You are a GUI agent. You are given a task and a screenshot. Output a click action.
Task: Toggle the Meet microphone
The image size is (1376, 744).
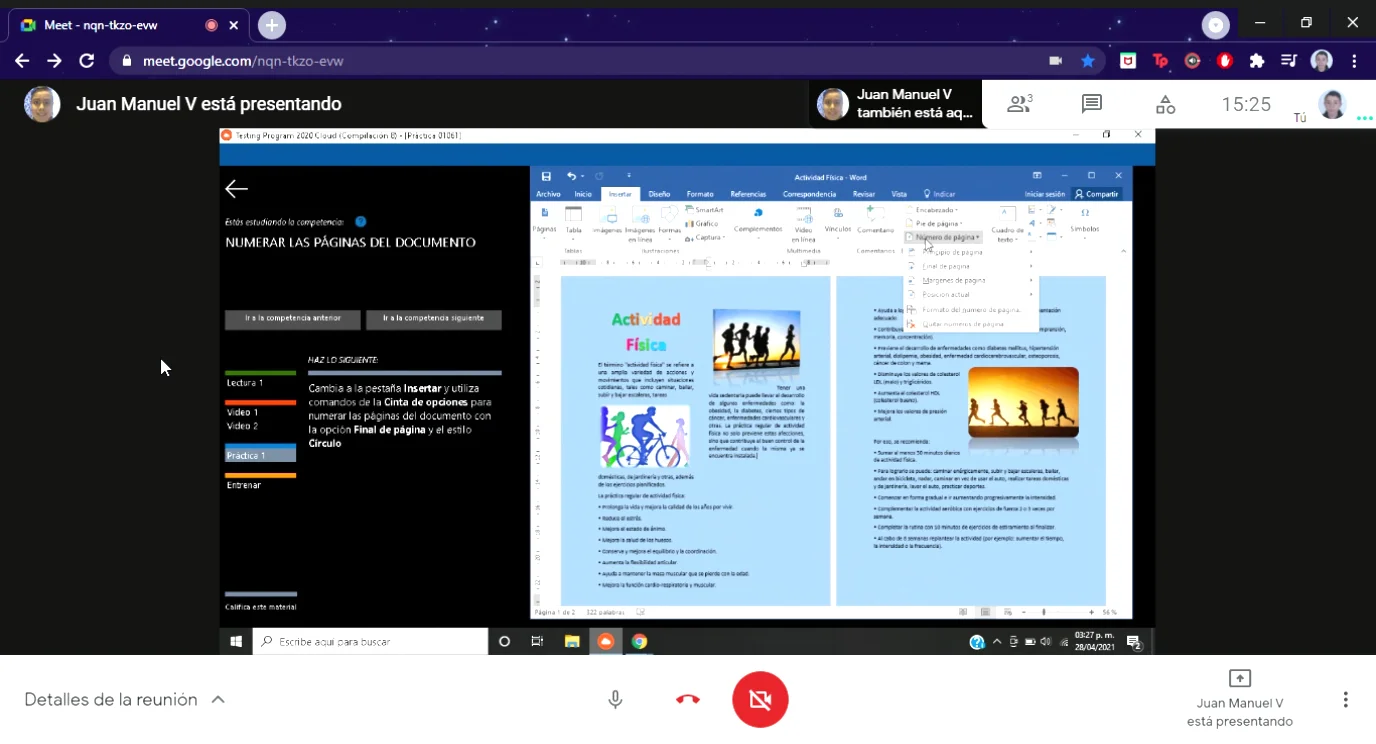(615, 700)
